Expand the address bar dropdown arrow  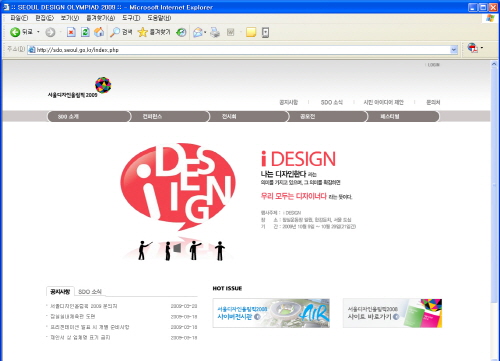coord(454,50)
